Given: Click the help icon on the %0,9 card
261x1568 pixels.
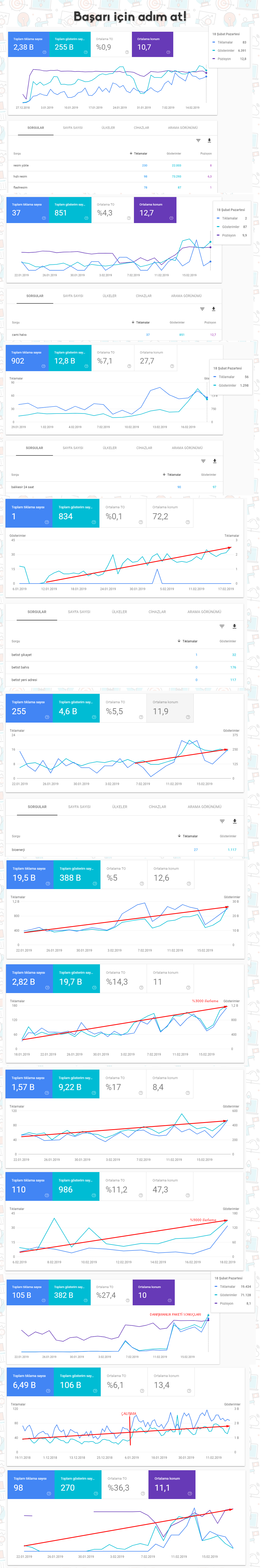Looking at the screenshot, I should [x=127, y=52].
